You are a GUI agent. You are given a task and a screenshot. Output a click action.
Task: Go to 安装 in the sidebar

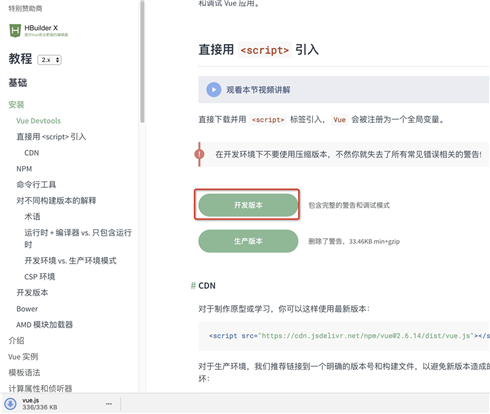(x=16, y=105)
